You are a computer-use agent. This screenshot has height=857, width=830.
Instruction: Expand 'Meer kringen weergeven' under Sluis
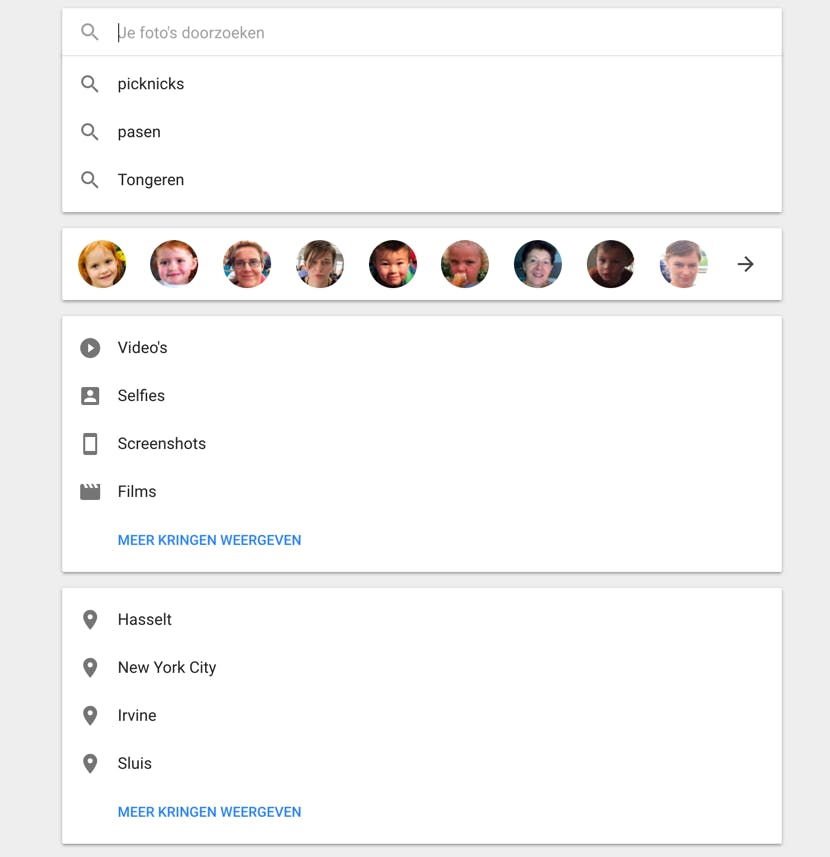click(209, 812)
